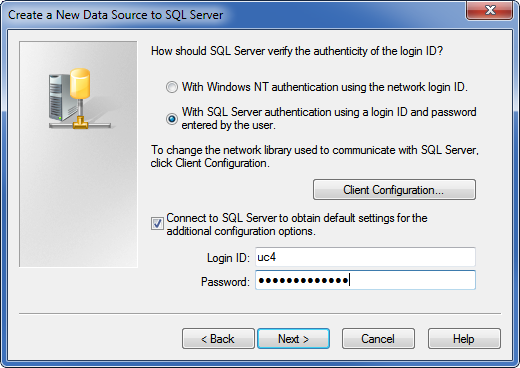Click the 'How should SQL Server verify' question text
The height and width of the screenshot is (368, 520).
click(297, 51)
